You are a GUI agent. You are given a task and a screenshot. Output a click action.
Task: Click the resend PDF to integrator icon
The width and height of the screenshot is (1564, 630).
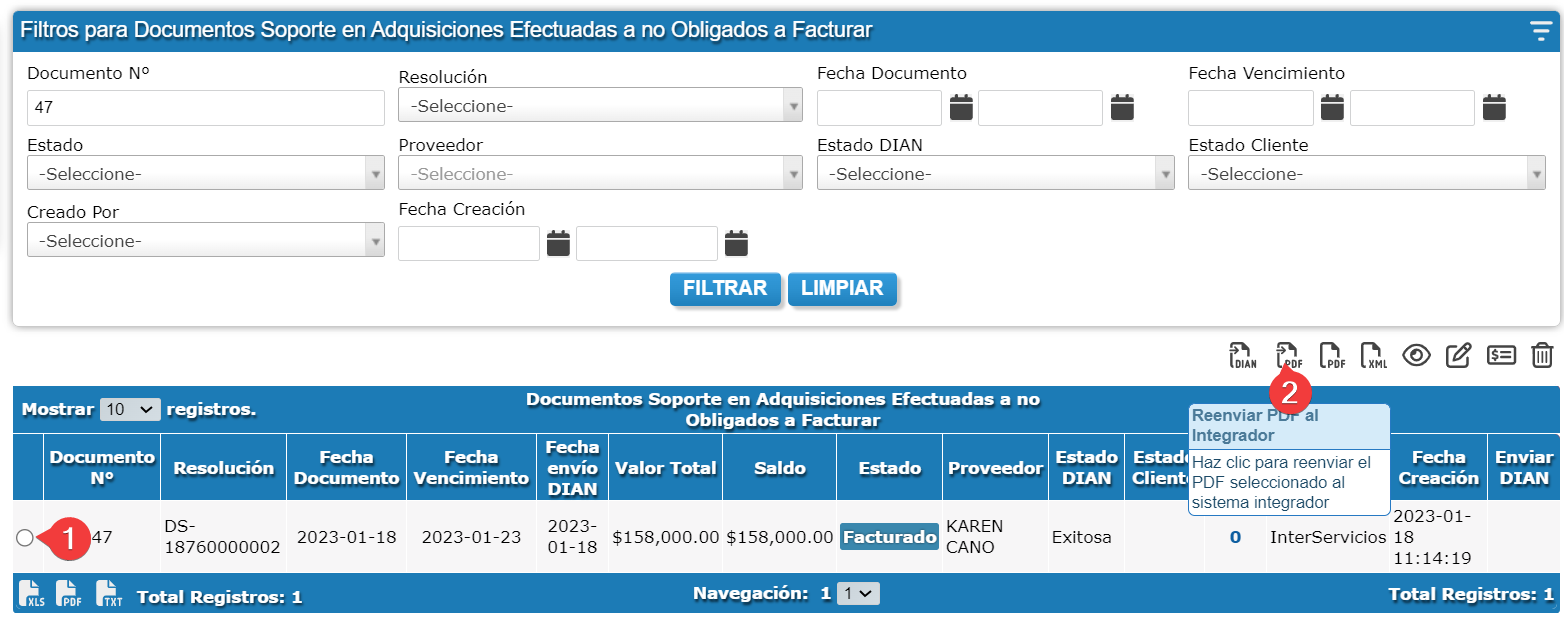(1287, 355)
